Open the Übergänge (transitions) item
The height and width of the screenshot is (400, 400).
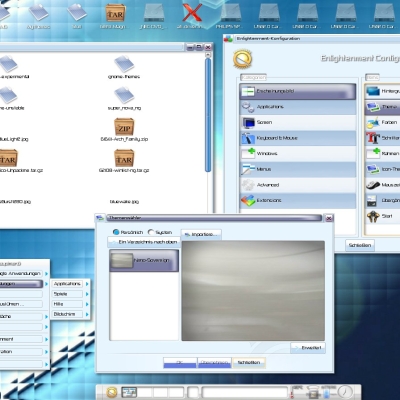point(382,201)
